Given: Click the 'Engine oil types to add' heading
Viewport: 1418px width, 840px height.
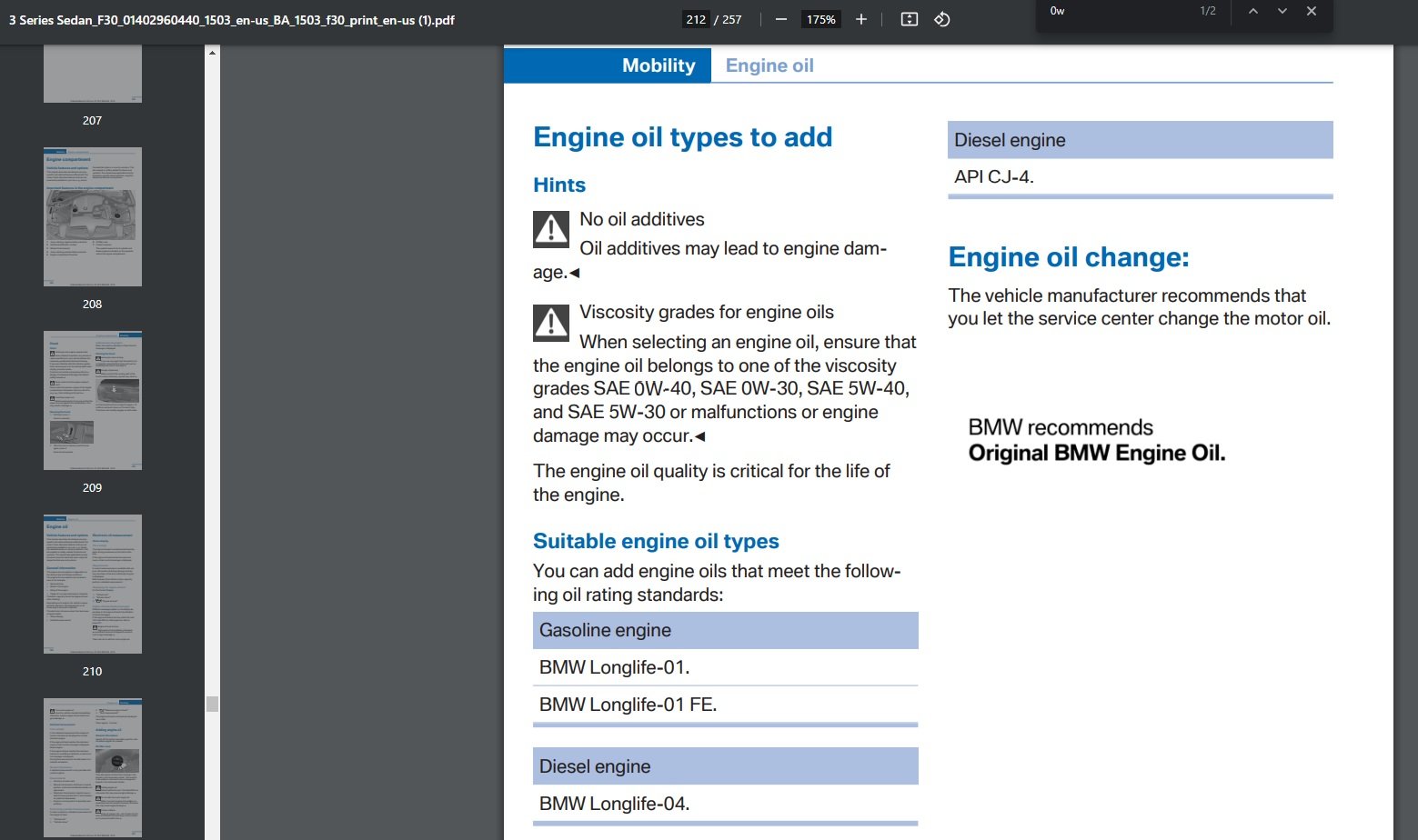Looking at the screenshot, I should (682, 137).
